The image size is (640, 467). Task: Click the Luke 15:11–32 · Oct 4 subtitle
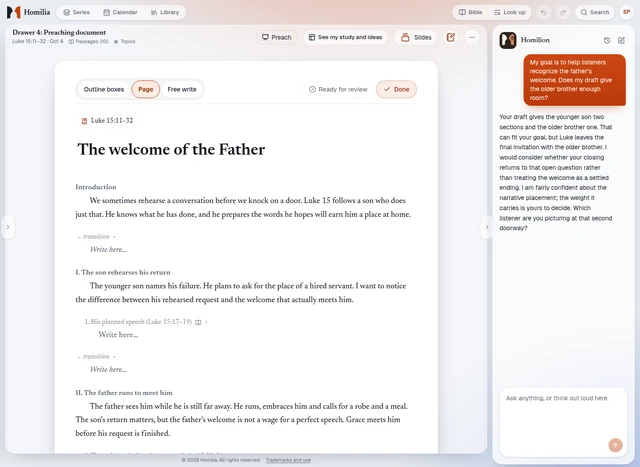coord(38,41)
